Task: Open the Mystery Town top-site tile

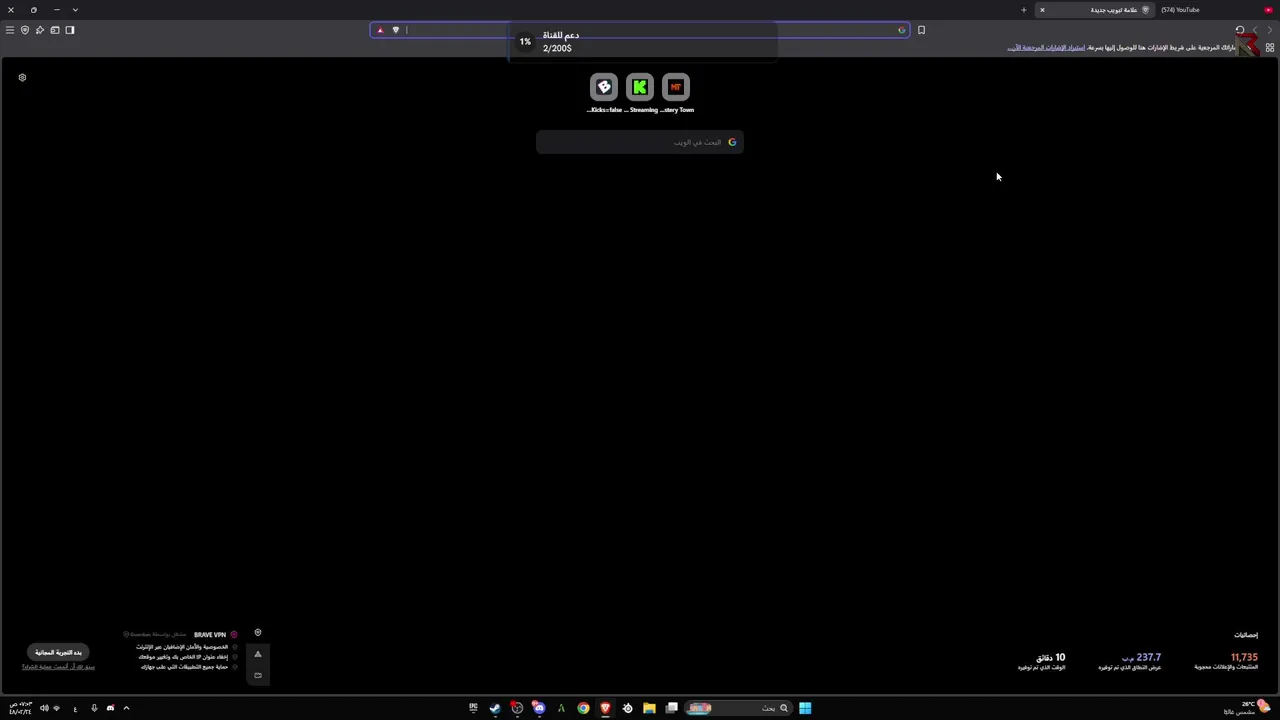Action: (x=676, y=87)
